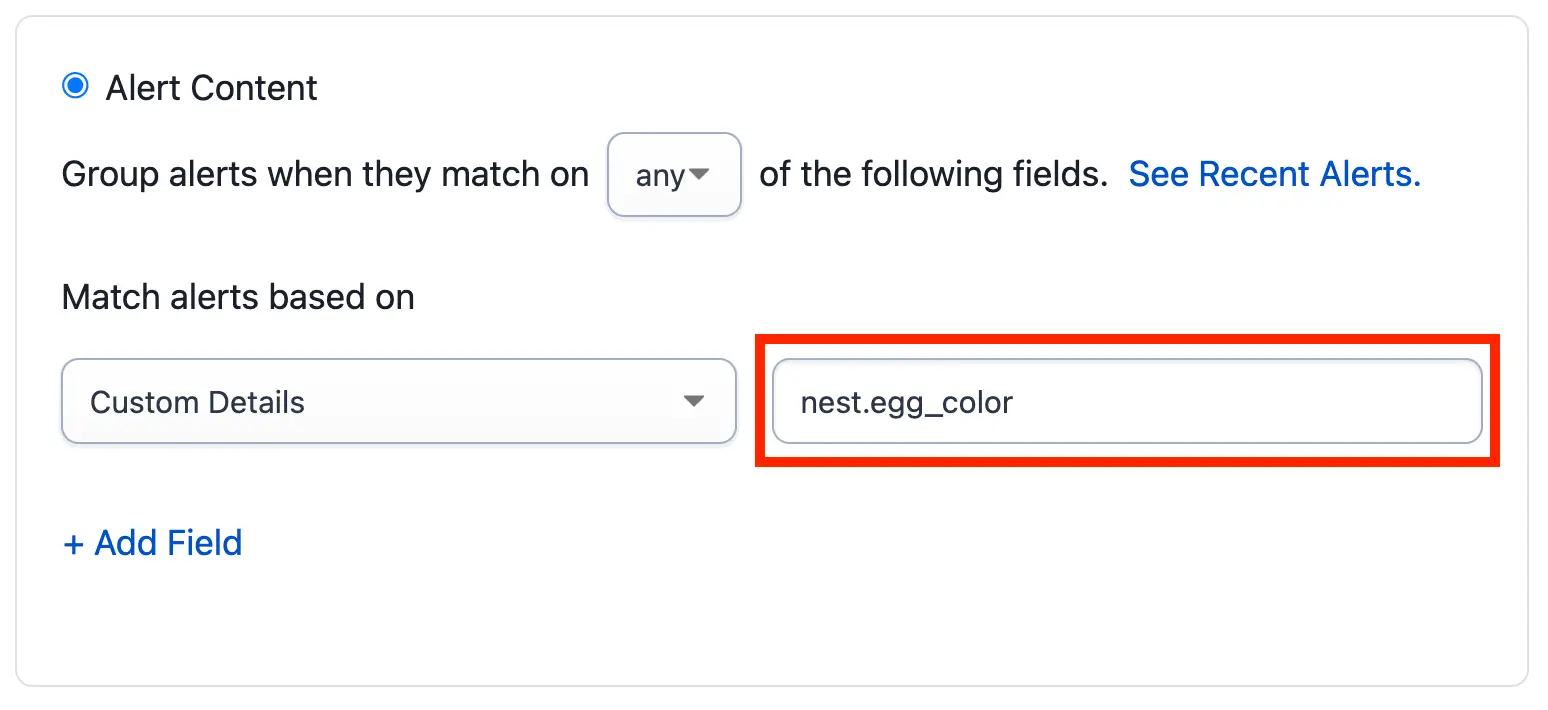Click the 'Match alerts based on' label

tap(238, 297)
